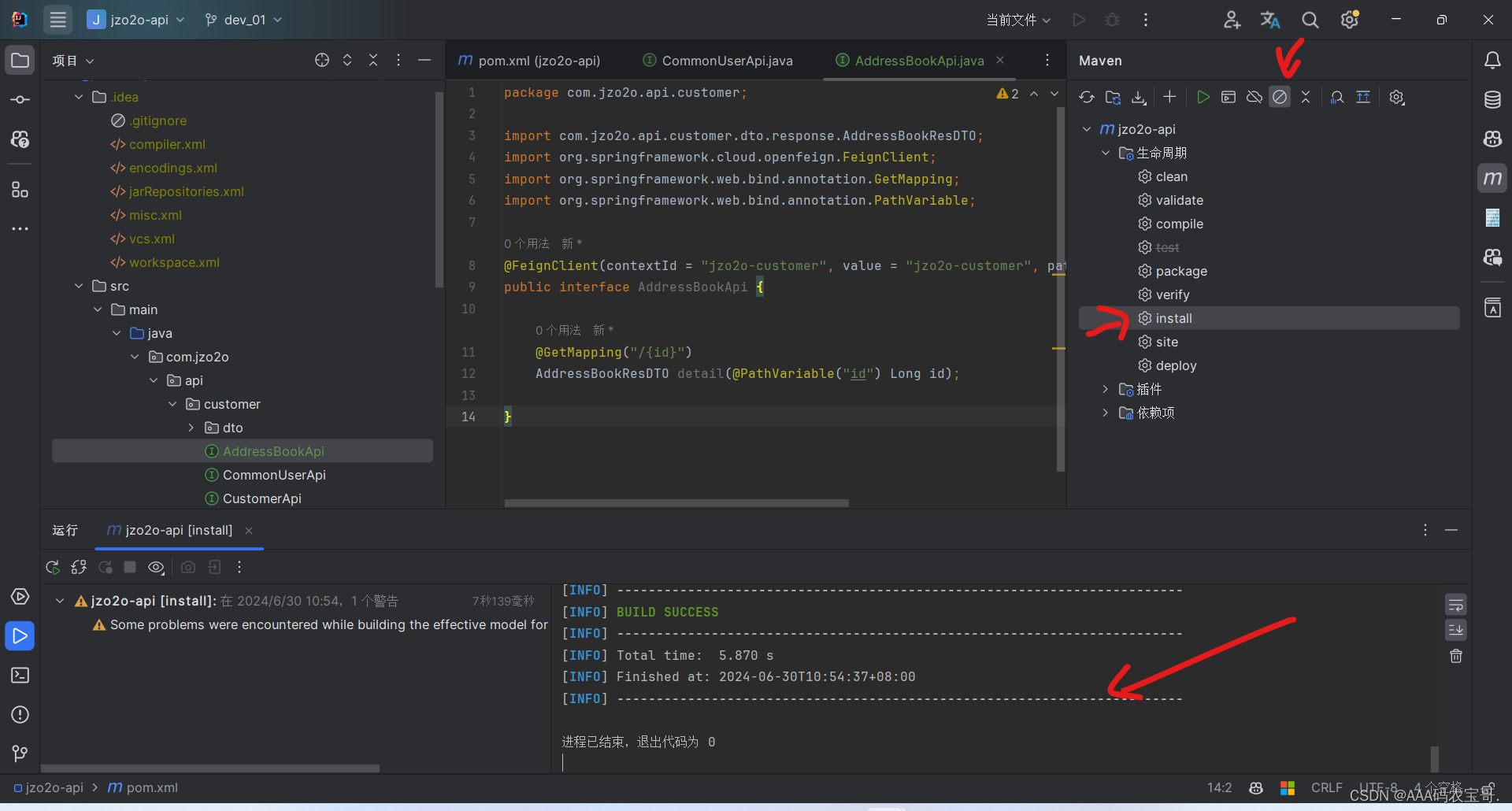Run the selected Maven build
The width and height of the screenshot is (1512, 811).
(x=1203, y=97)
